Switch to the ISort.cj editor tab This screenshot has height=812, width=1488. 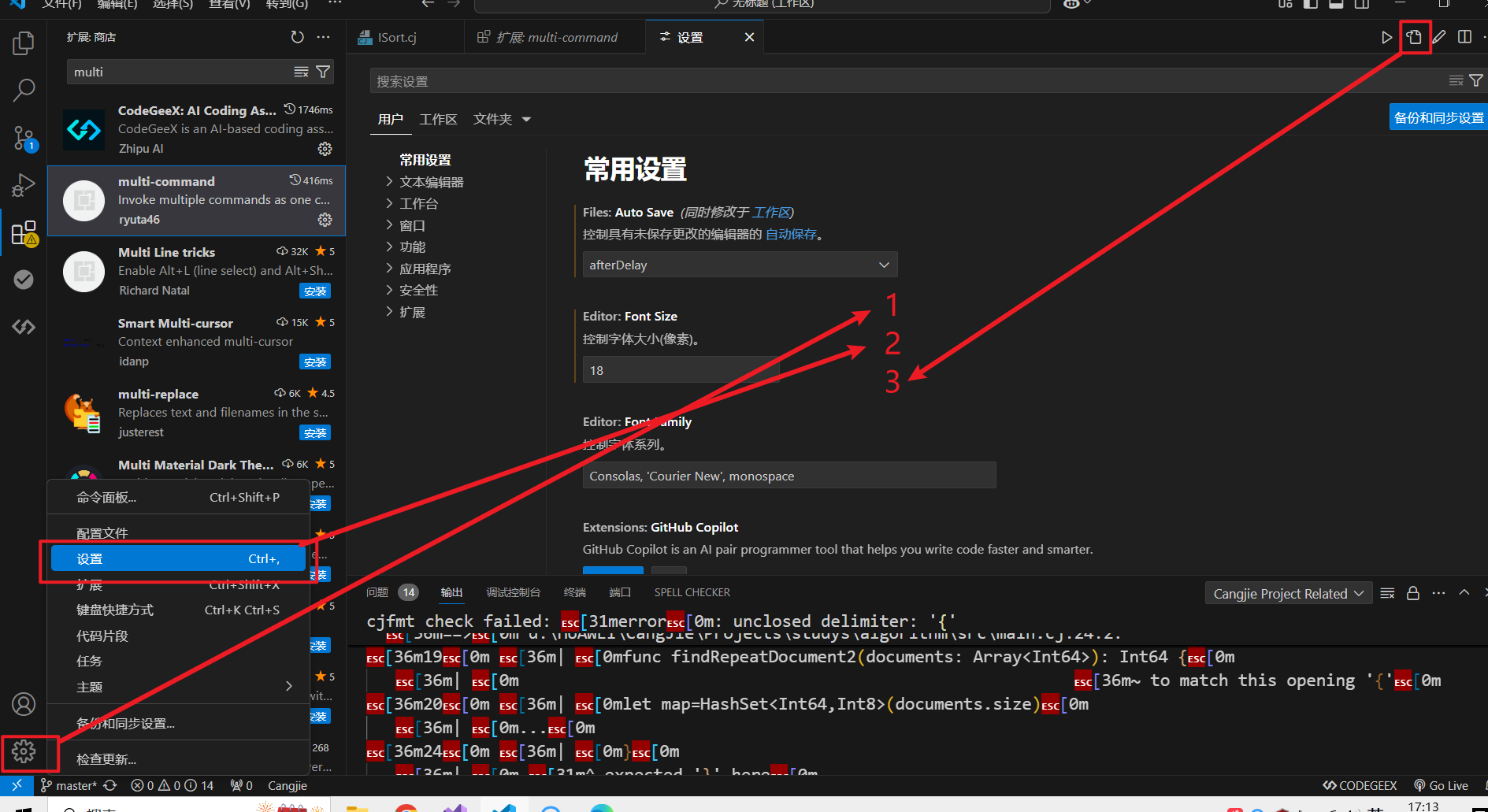click(396, 37)
